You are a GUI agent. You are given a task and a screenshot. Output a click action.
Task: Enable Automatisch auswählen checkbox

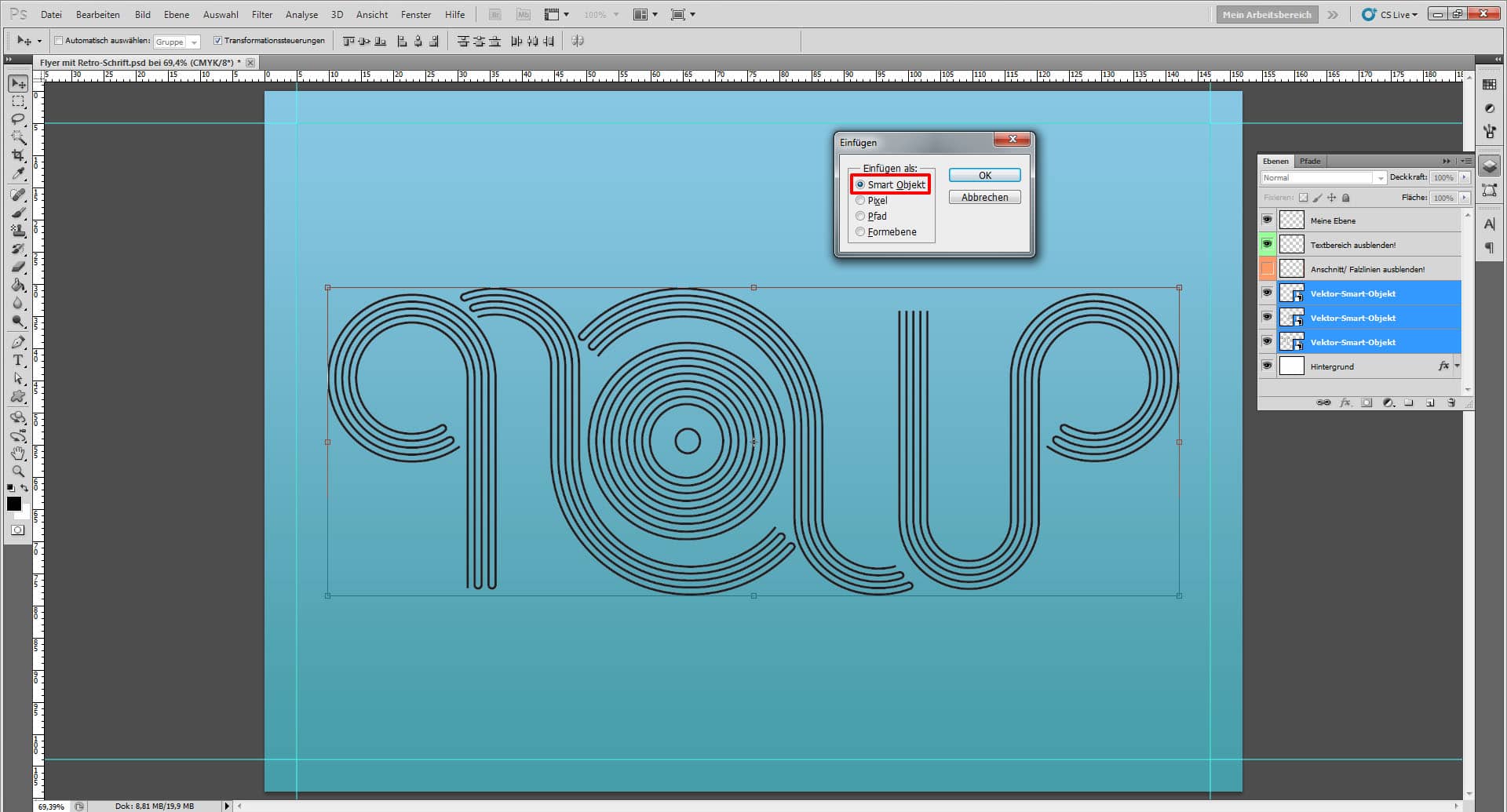point(59,41)
